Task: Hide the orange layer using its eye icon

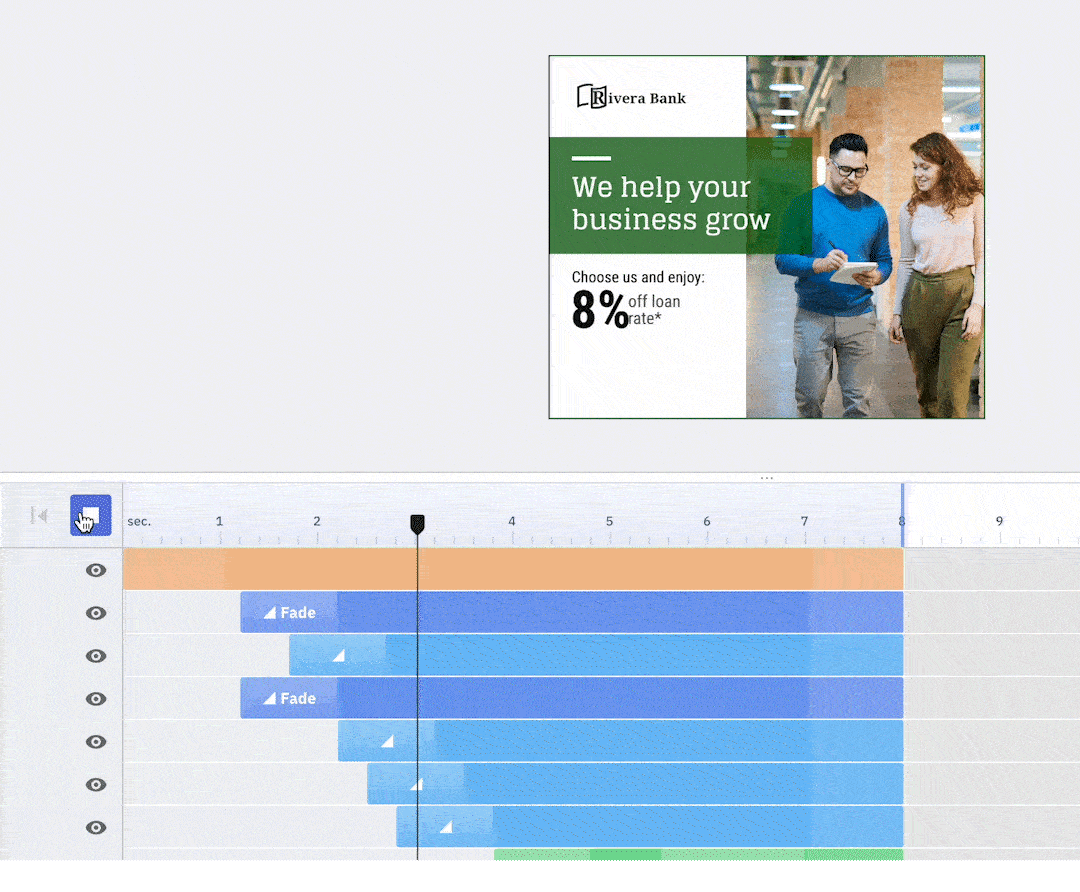Action: [96, 570]
